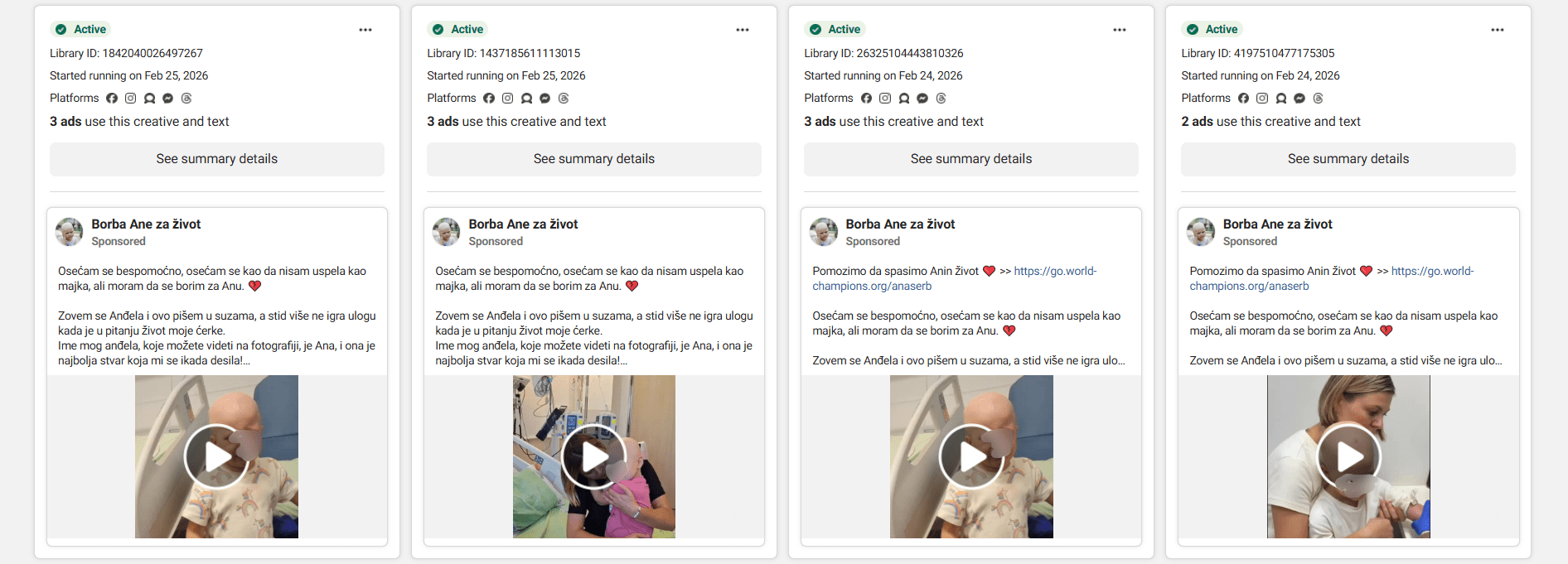Click the Audience Network icon on second ad
The width and height of the screenshot is (1568, 564).
526,99
